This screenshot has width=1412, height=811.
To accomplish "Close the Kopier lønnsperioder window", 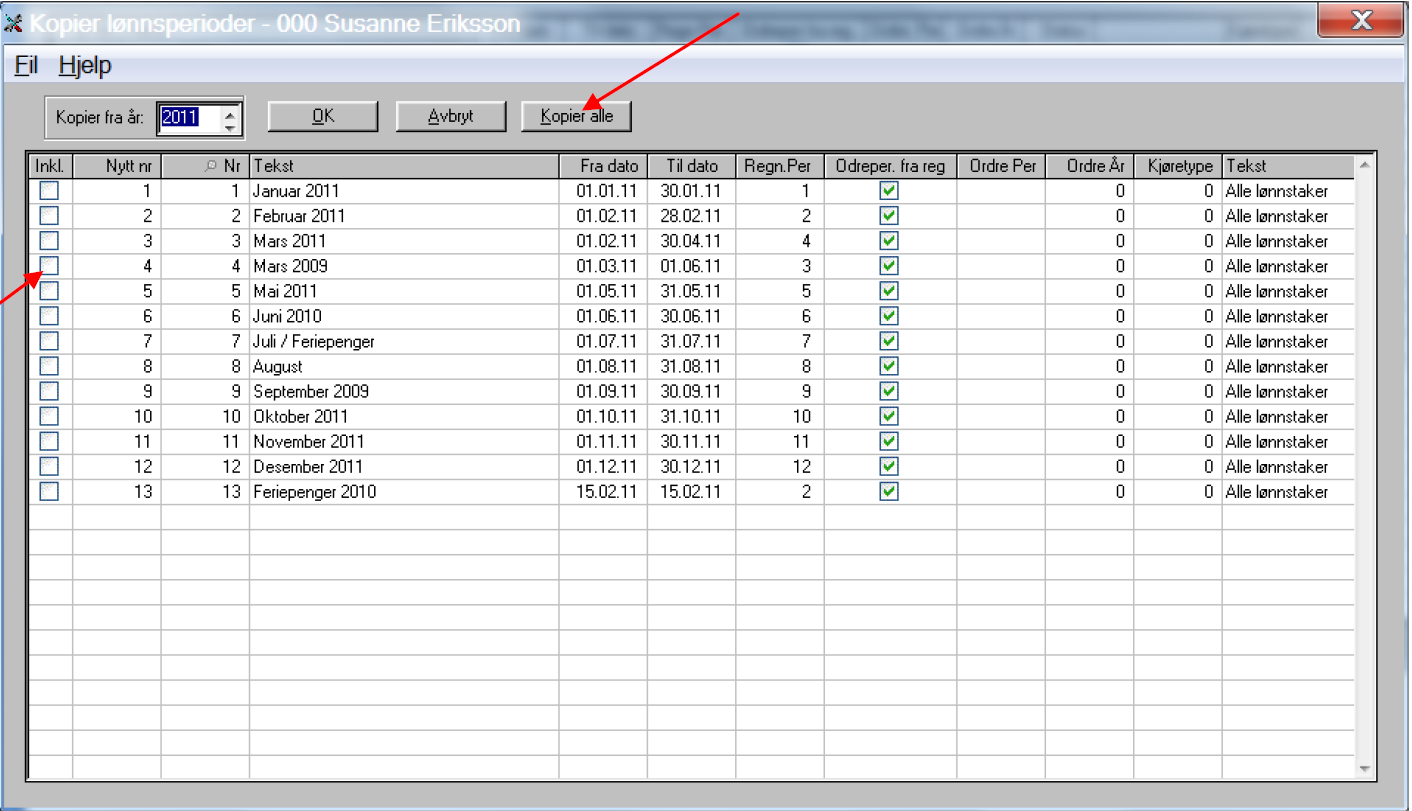I will coord(1360,20).
